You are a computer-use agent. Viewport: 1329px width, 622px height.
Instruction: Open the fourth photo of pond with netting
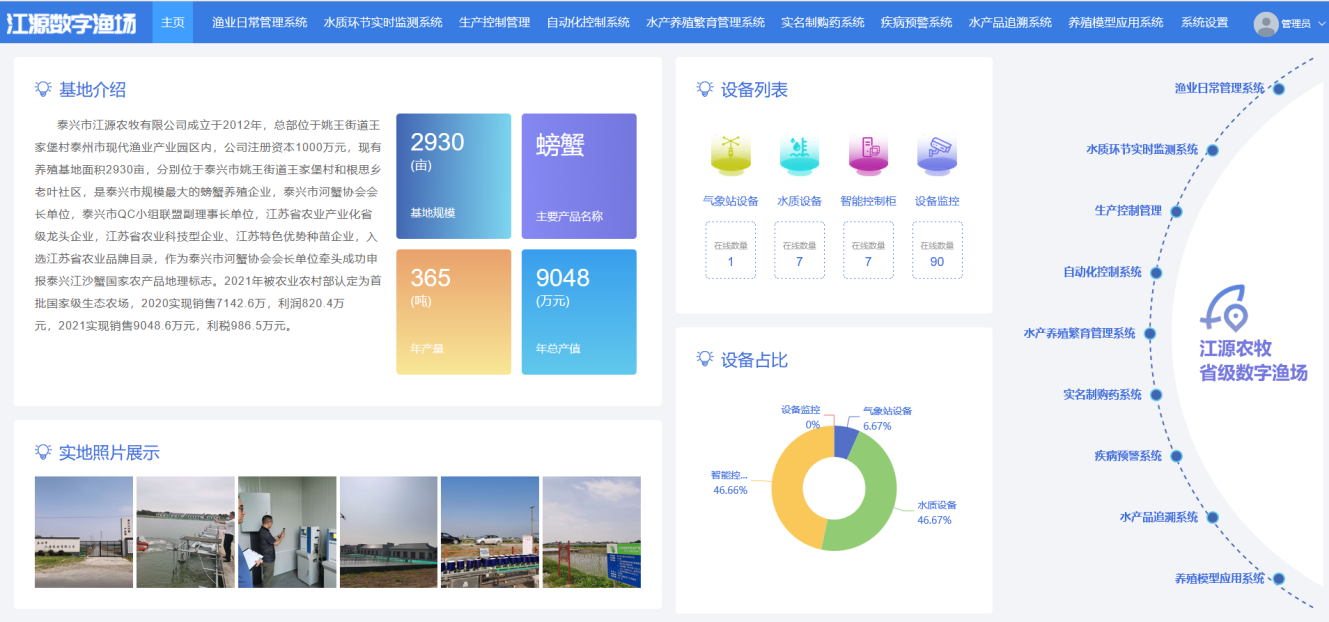388,532
